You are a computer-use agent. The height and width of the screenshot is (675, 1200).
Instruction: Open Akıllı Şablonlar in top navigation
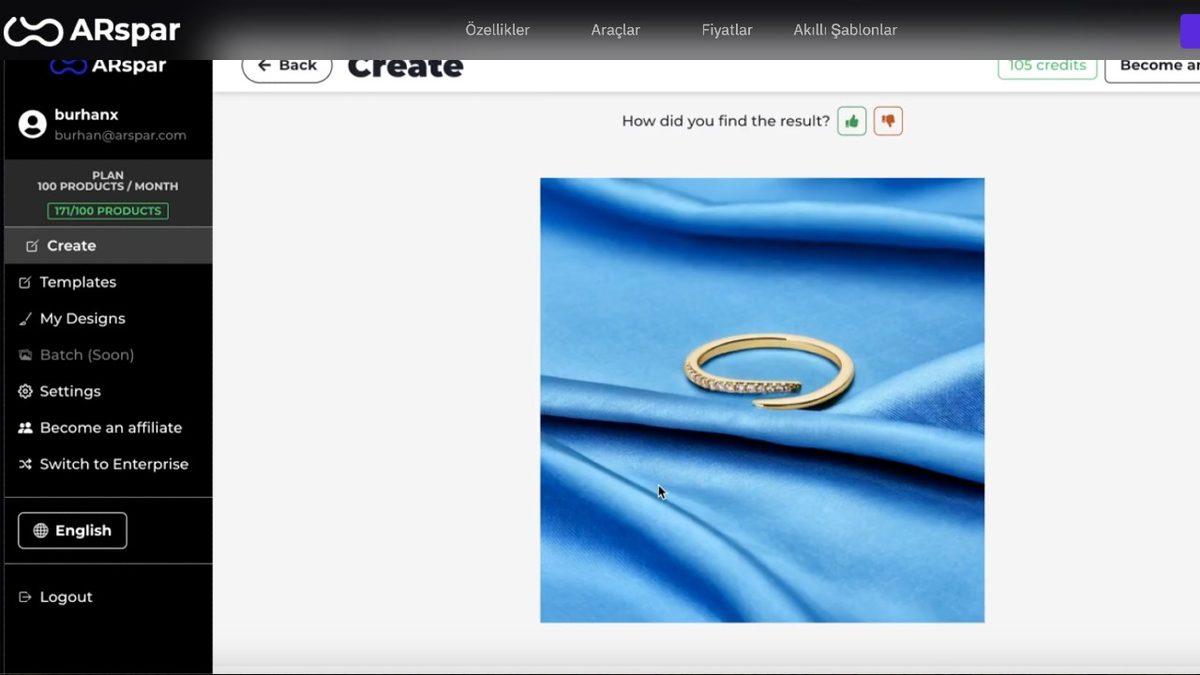(x=845, y=30)
